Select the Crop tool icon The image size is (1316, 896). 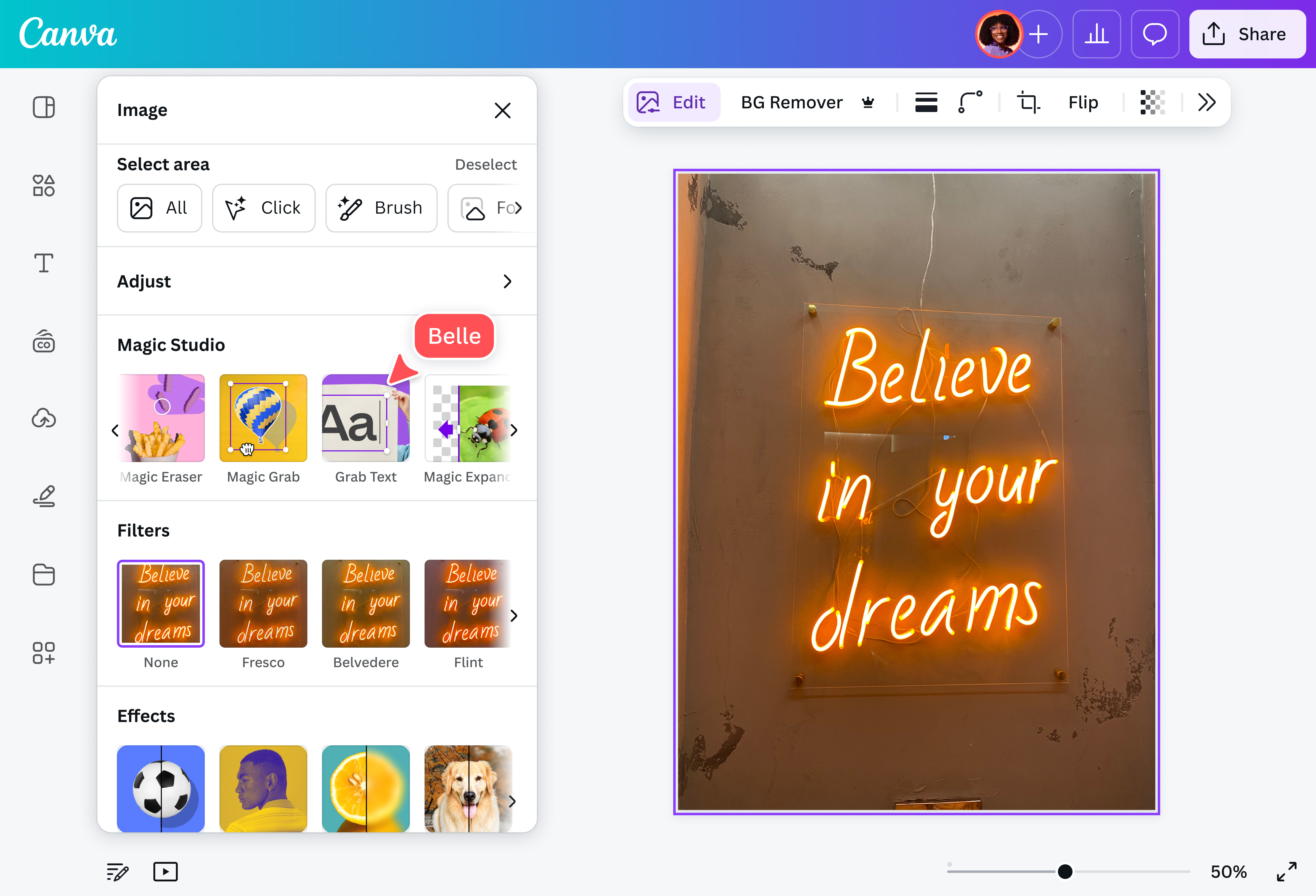1028,103
